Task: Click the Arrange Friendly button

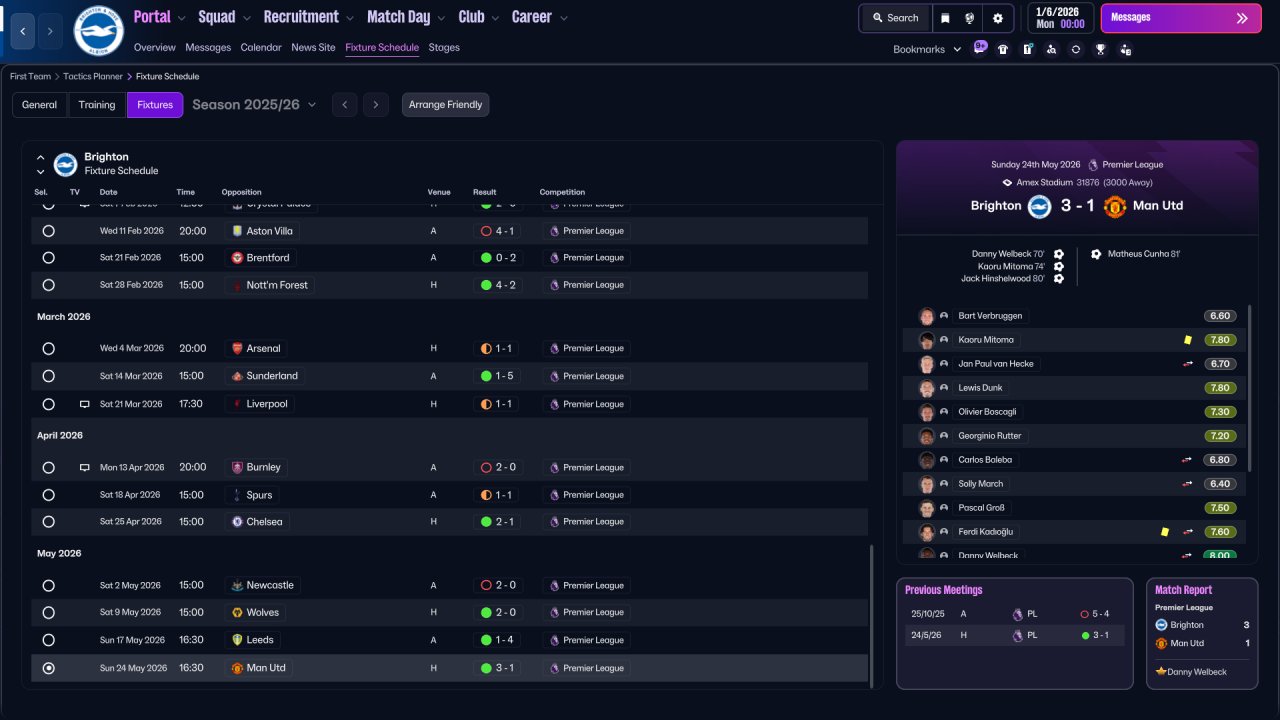Action: tap(446, 105)
